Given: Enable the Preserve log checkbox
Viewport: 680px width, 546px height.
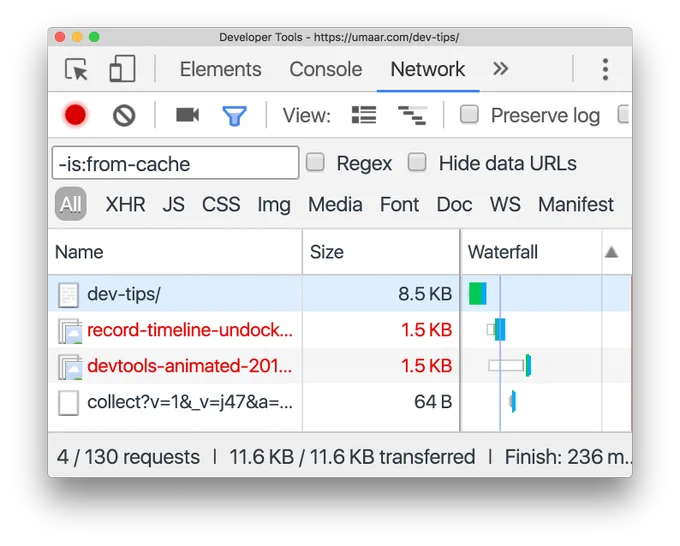Looking at the screenshot, I should (469, 115).
